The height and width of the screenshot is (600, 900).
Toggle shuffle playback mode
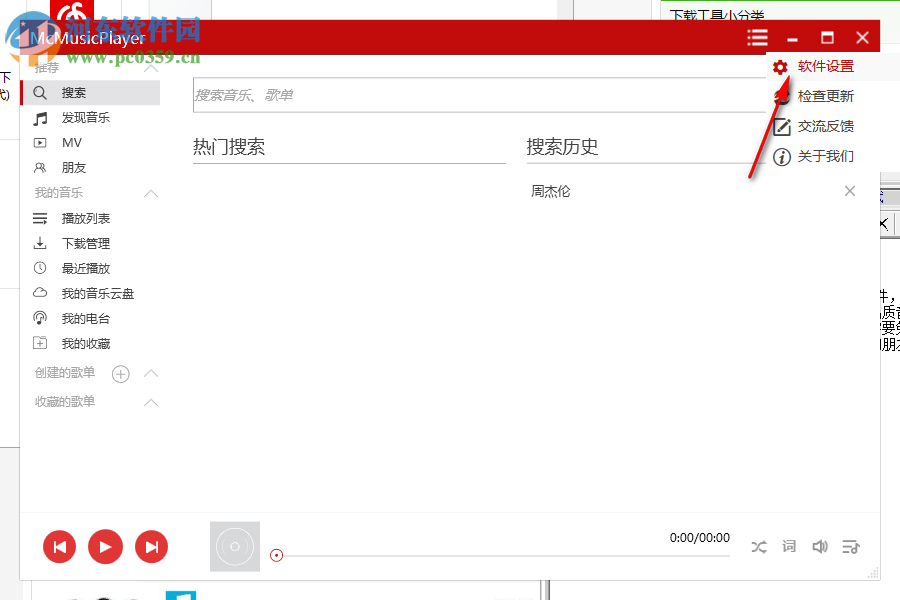[x=758, y=546]
